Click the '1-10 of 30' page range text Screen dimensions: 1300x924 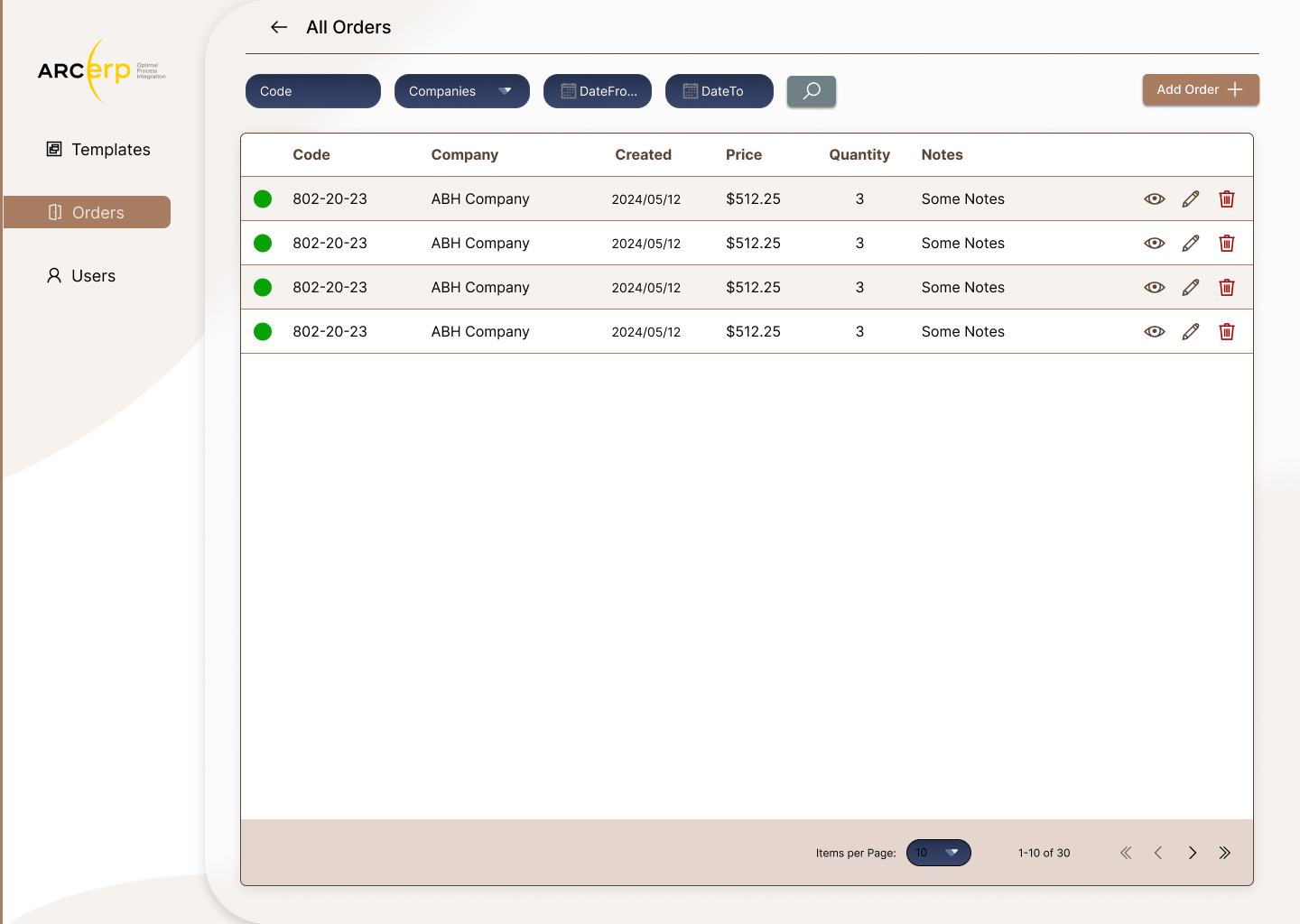tap(1045, 853)
